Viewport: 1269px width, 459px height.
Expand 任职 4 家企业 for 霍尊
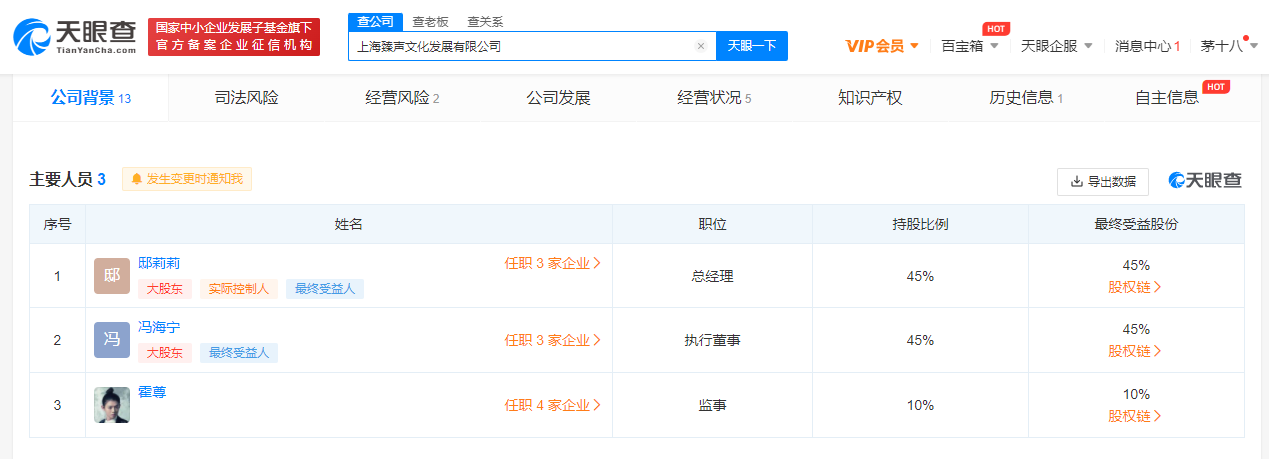click(553, 405)
